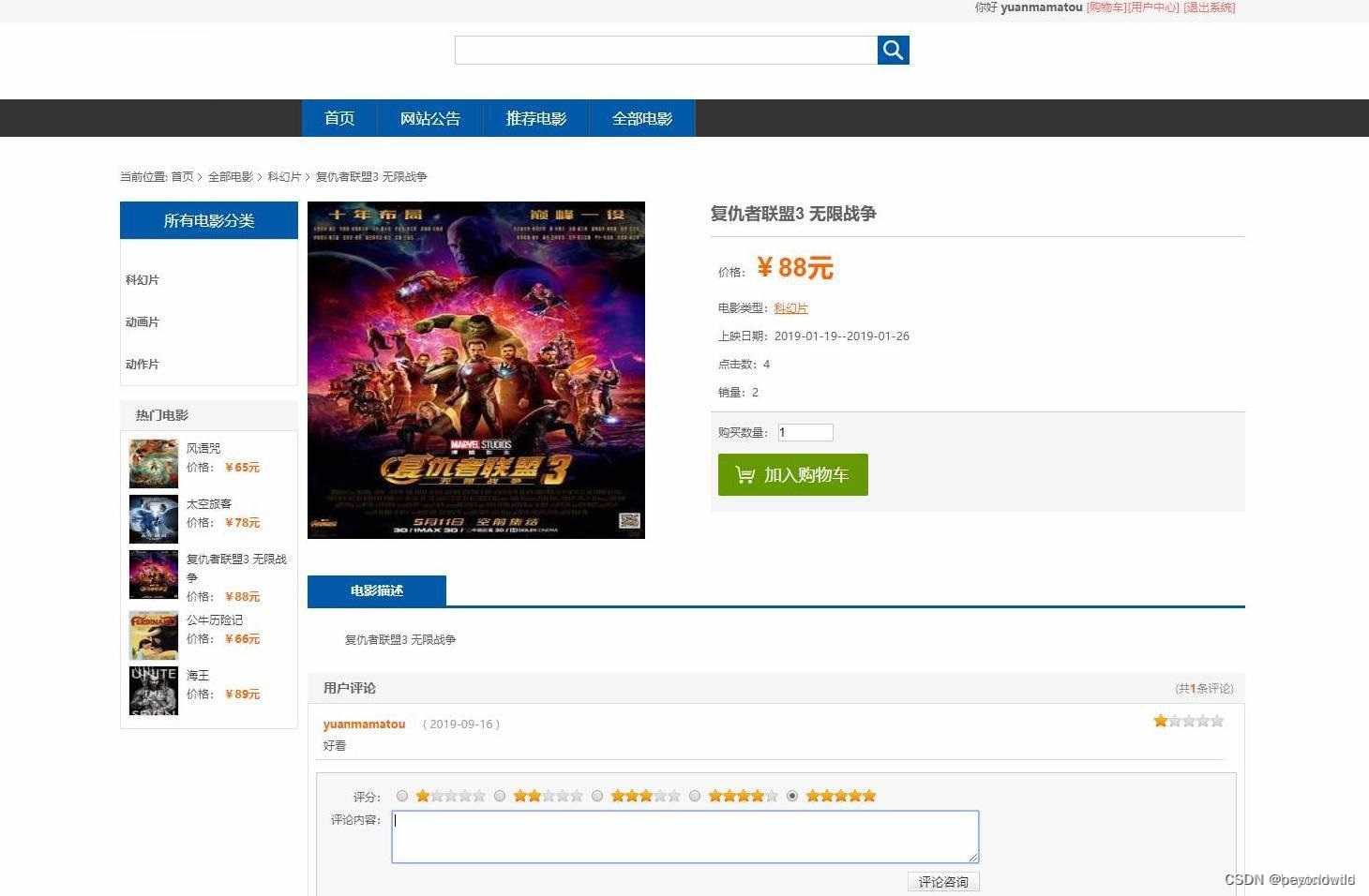The height and width of the screenshot is (896, 1369).
Task: Click the yuanmamatou reviewer name
Action: coord(365,724)
